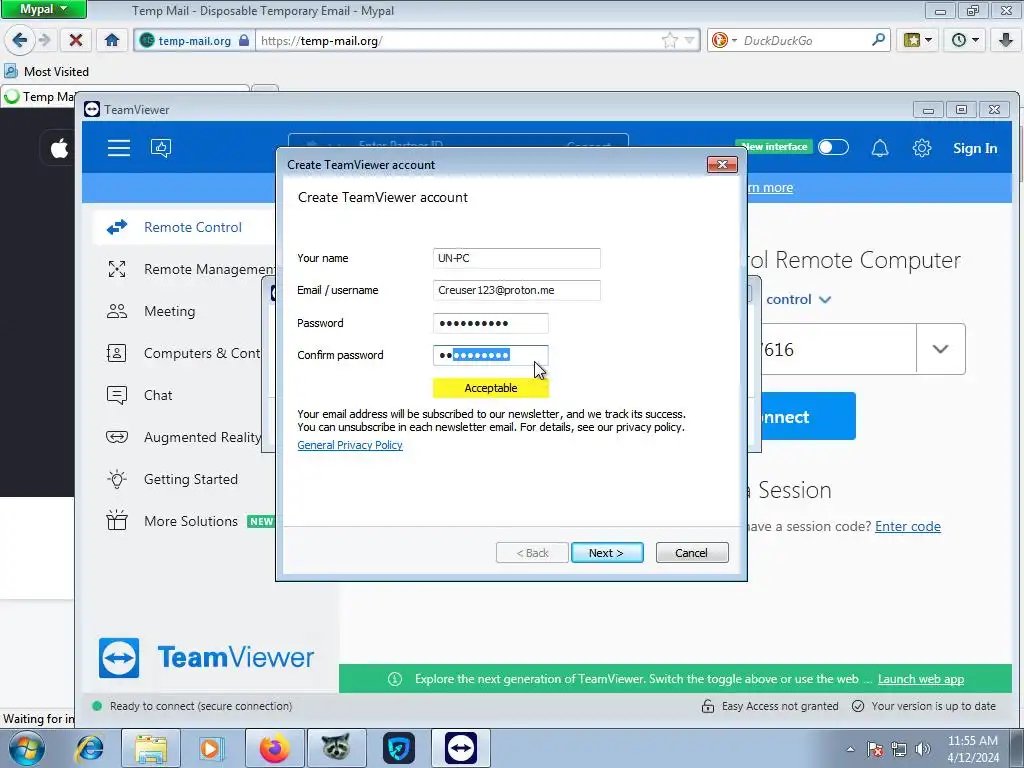
Task: Click the Next > button
Action: pos(607,553)
